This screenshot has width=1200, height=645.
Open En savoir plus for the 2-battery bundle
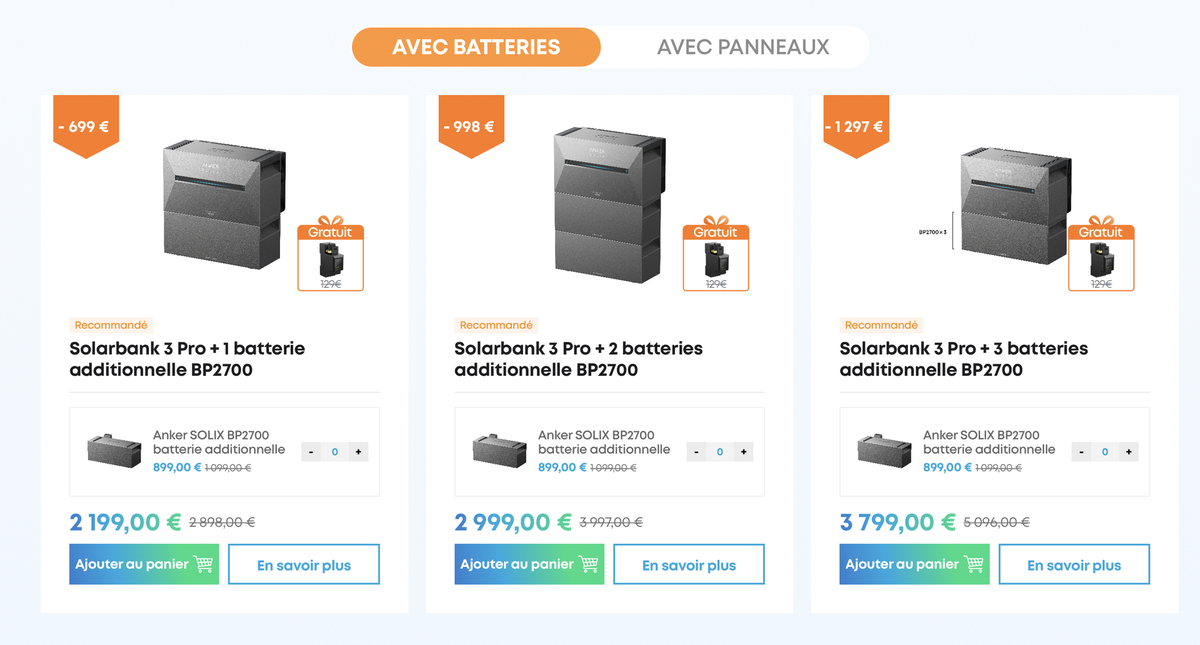(688, 564)
